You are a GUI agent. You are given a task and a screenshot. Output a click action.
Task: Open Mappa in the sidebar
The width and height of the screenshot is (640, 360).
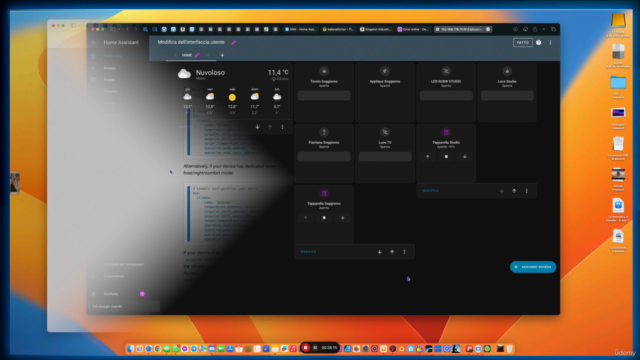pyautogui.click(x=109, y=80)
